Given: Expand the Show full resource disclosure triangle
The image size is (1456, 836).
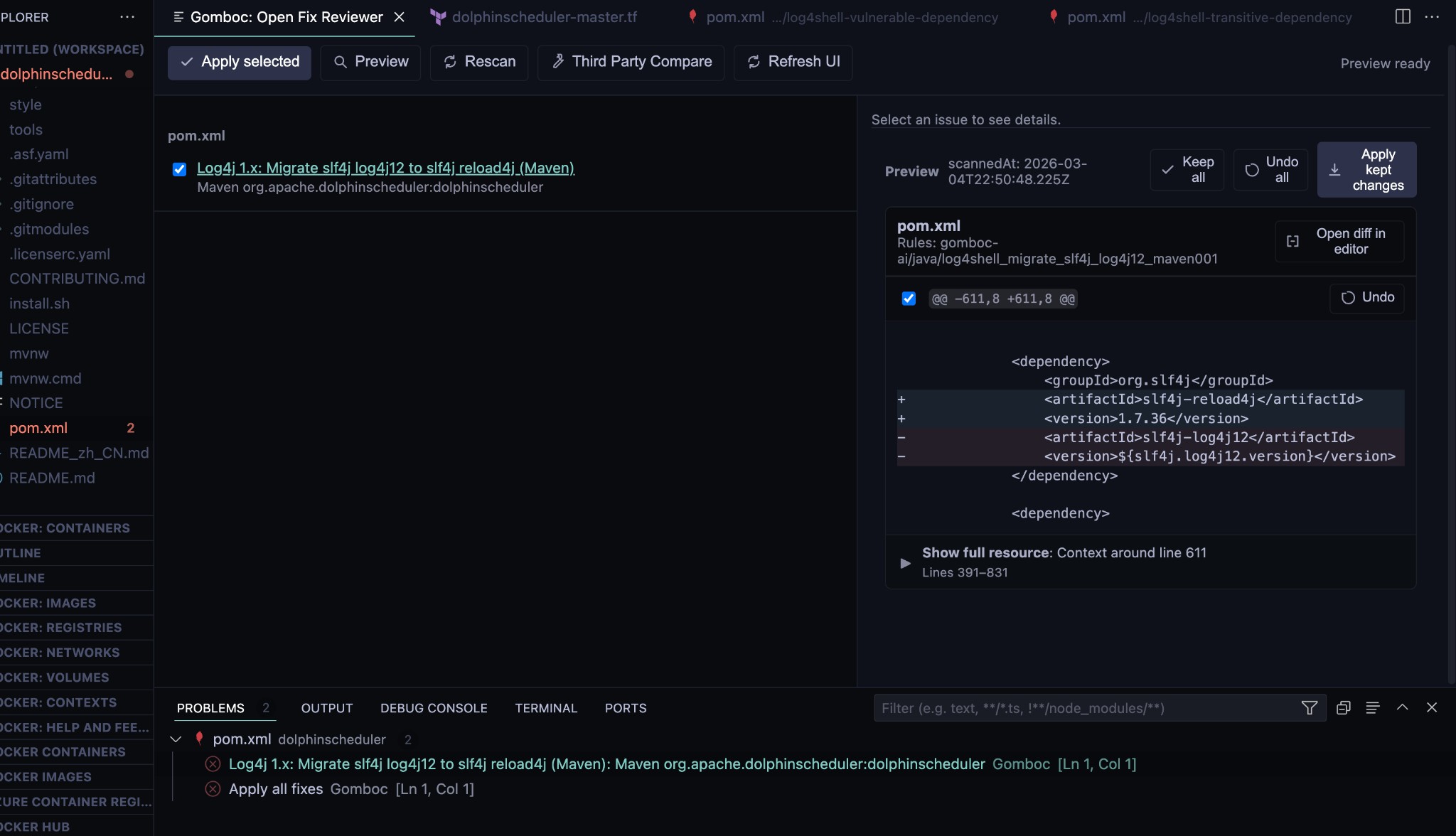Looking at the screenshot, I should (x=905, y=563).
